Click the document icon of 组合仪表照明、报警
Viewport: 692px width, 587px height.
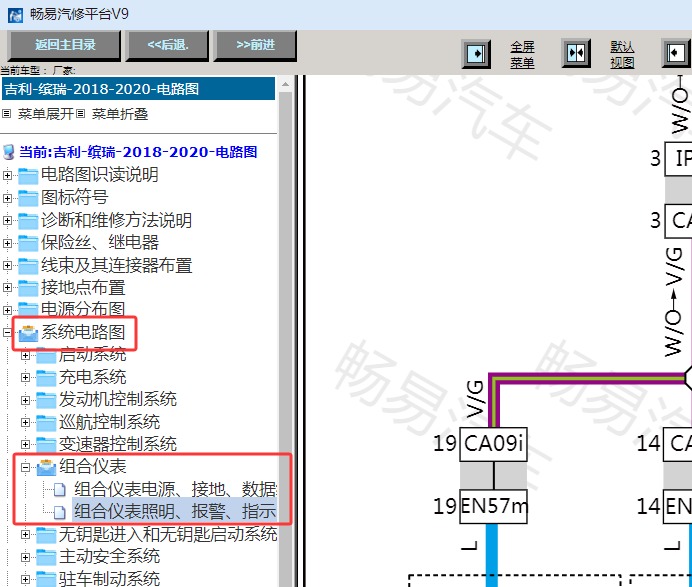[x=60, y=512]
